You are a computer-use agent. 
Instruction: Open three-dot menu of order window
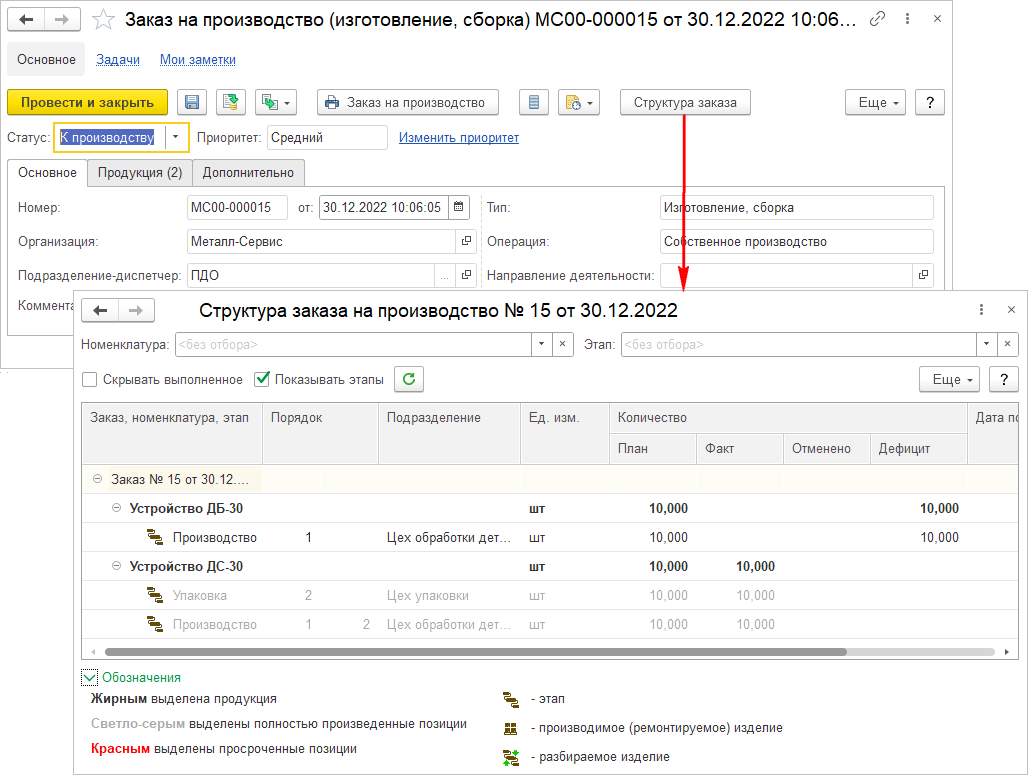click(x=907, y=19)
